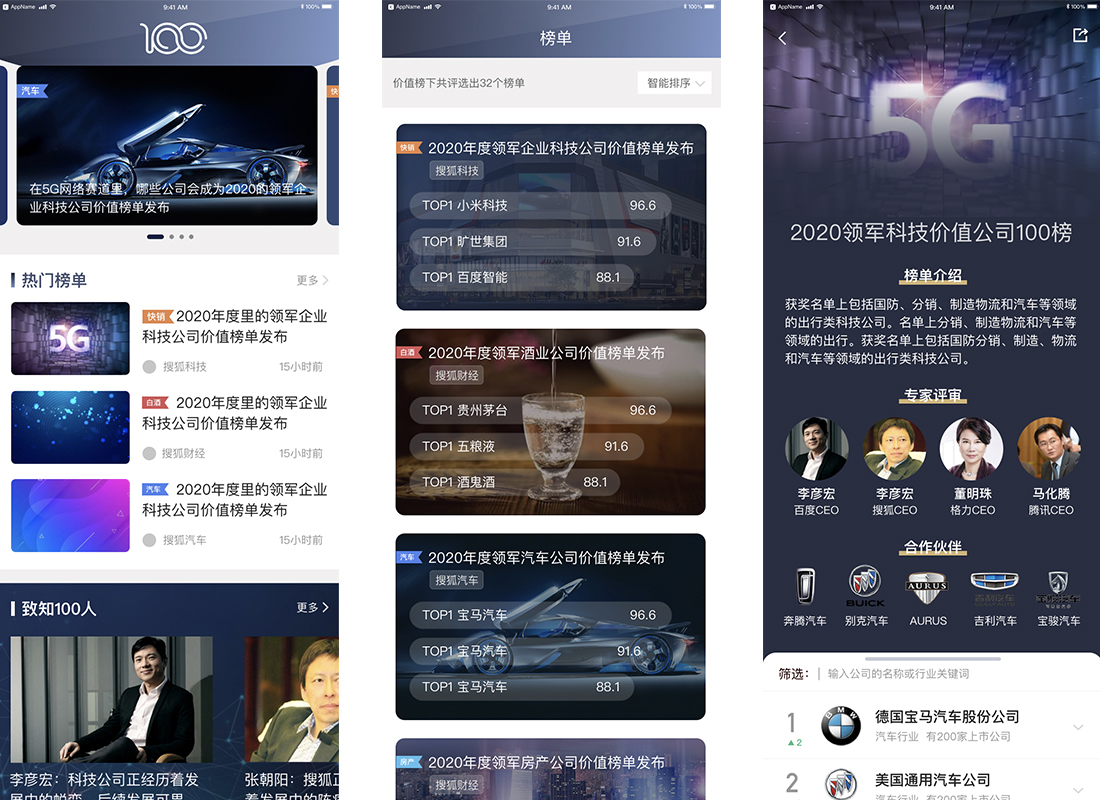
Task: Select TOP1 旷世集团 91.6 bar
Action: point(533,241)
